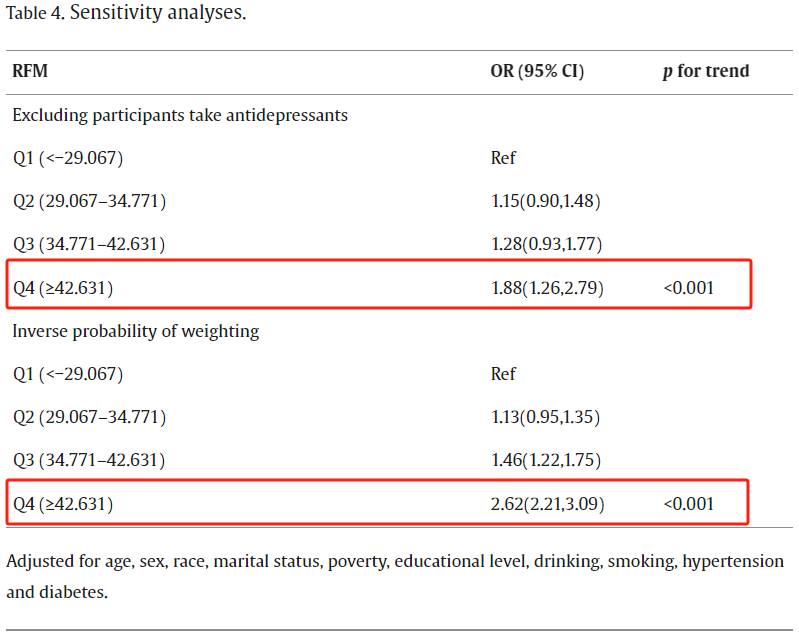Click the Table 4 Sensitivity analyses title
This screenshot has width=799, height=644.
coord(126,13)
